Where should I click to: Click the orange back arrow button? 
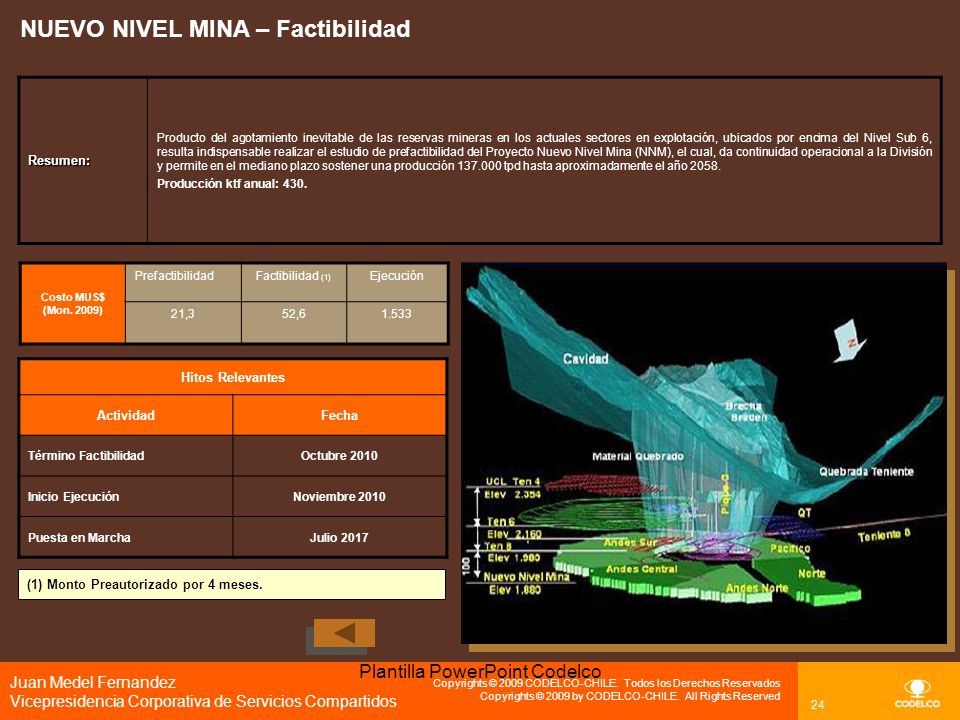tap(344, 633)
